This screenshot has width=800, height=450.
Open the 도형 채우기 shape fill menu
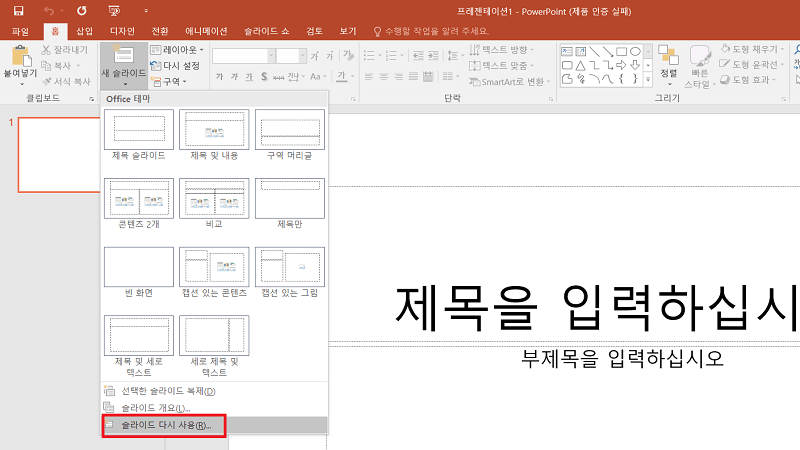752,49
